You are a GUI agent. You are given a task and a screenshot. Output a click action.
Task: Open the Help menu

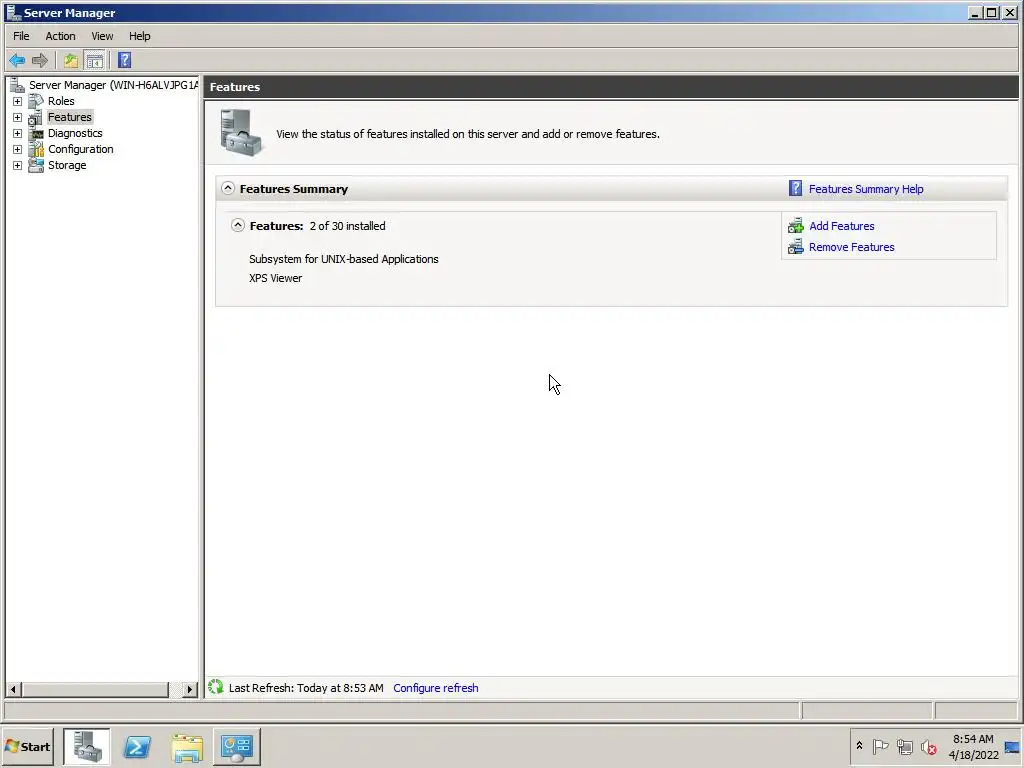pos(139,36)
